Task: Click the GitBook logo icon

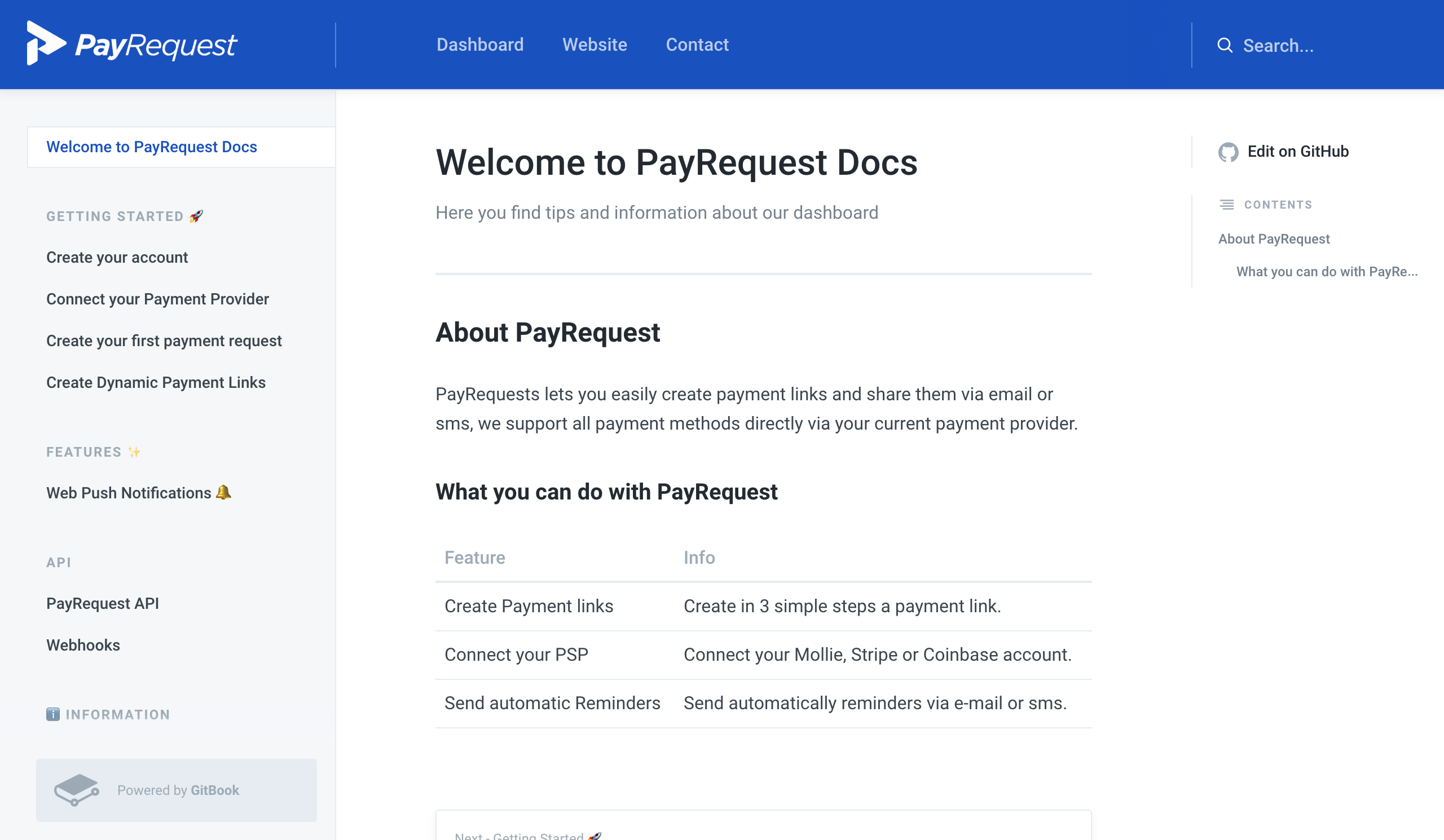Action: point(77,790)
